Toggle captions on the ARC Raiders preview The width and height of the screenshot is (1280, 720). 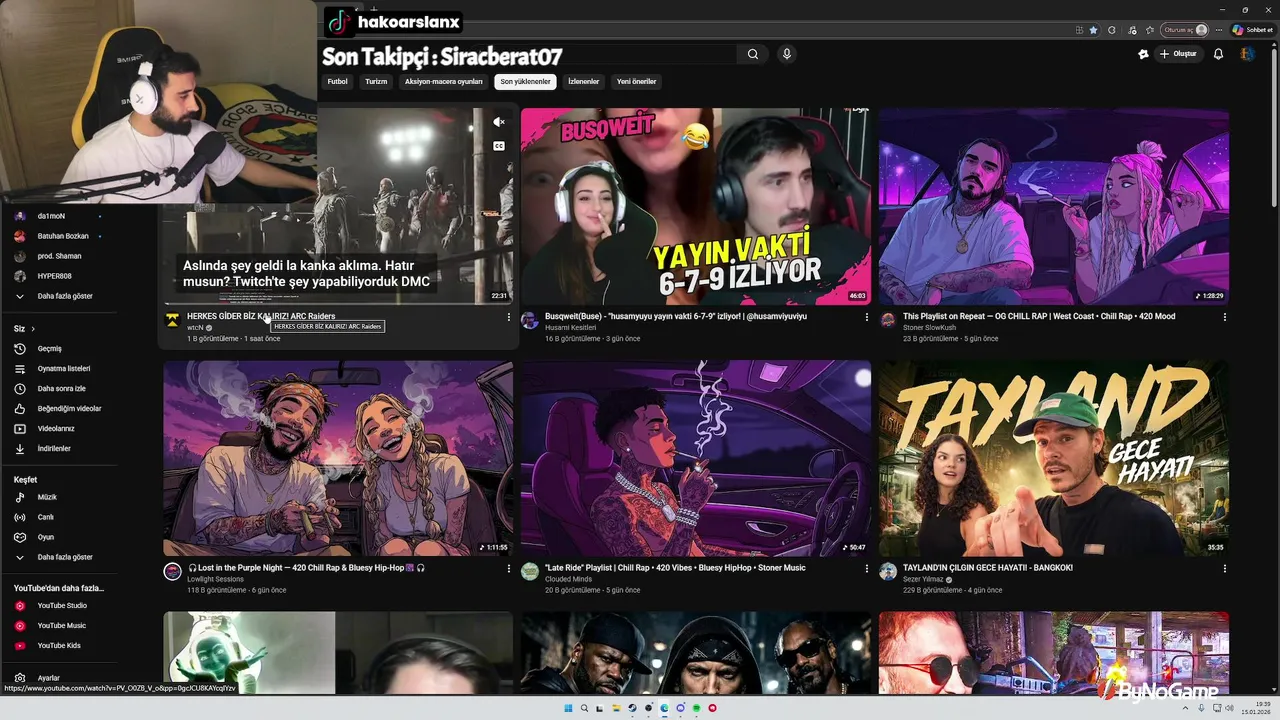click(499, 146)
